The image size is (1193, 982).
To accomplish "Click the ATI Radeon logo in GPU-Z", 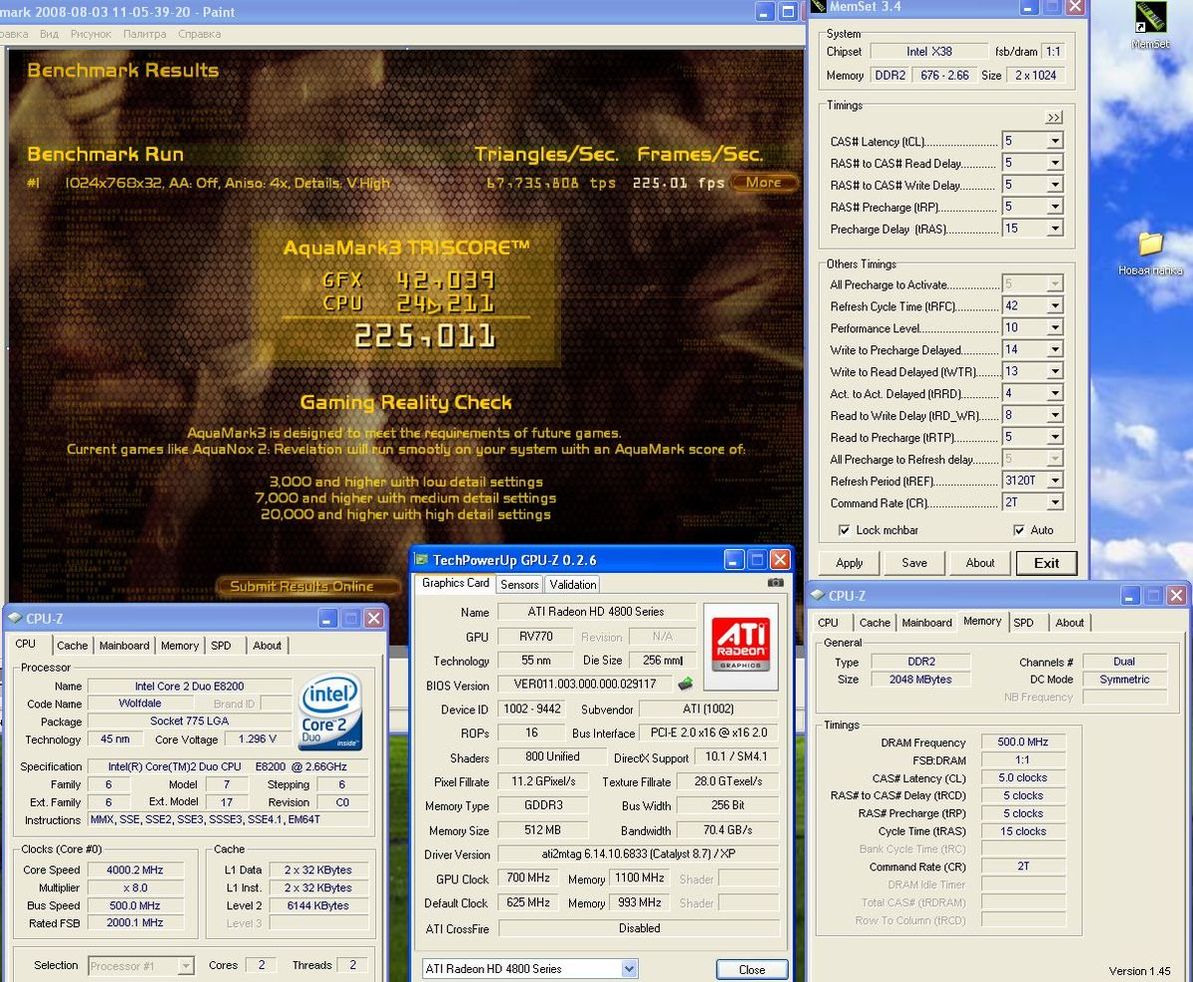I will pyautogui.click(x=740, y=646).
